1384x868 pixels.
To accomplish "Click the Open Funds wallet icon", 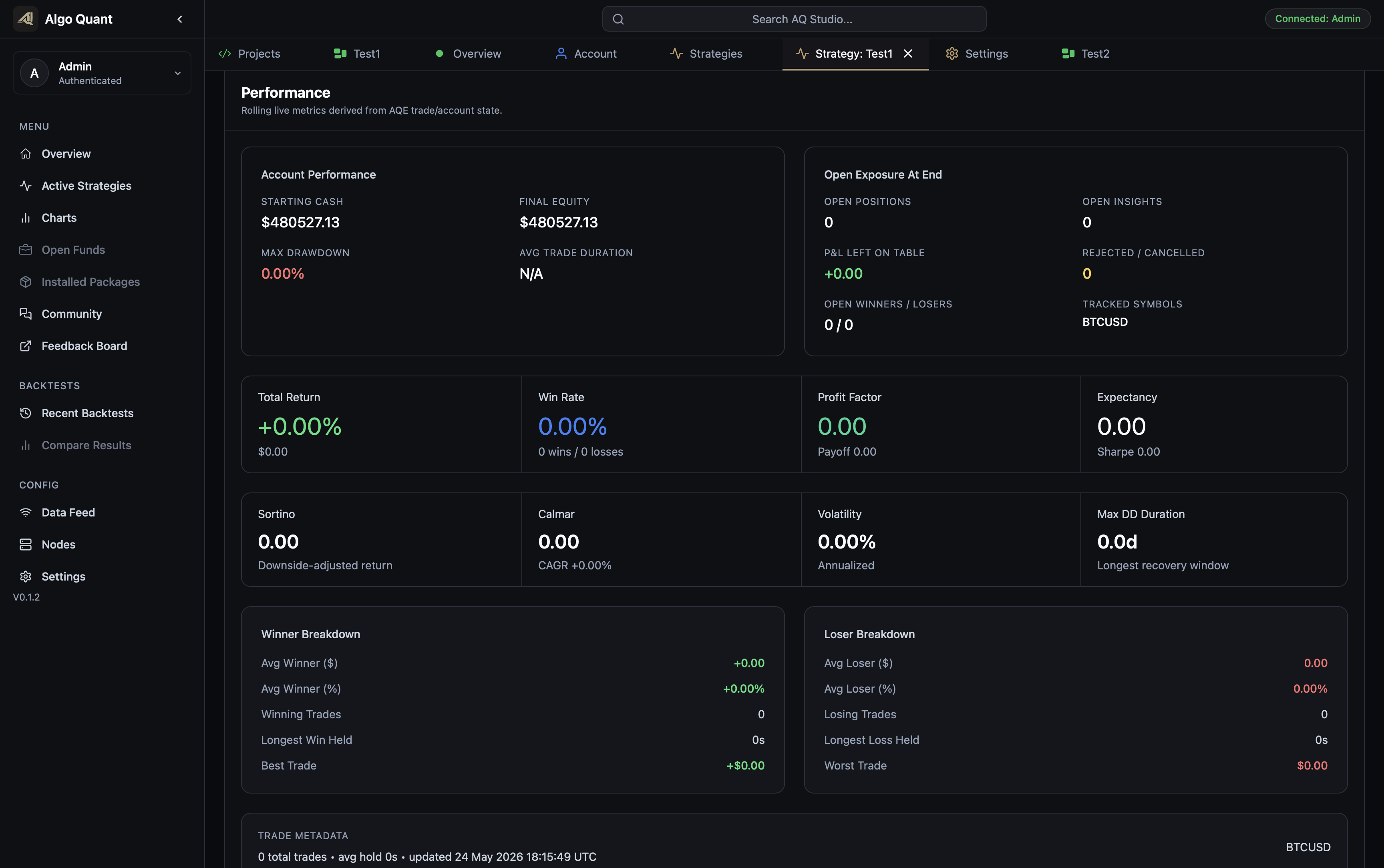I will pyautogui.click(x=25, y=250).
